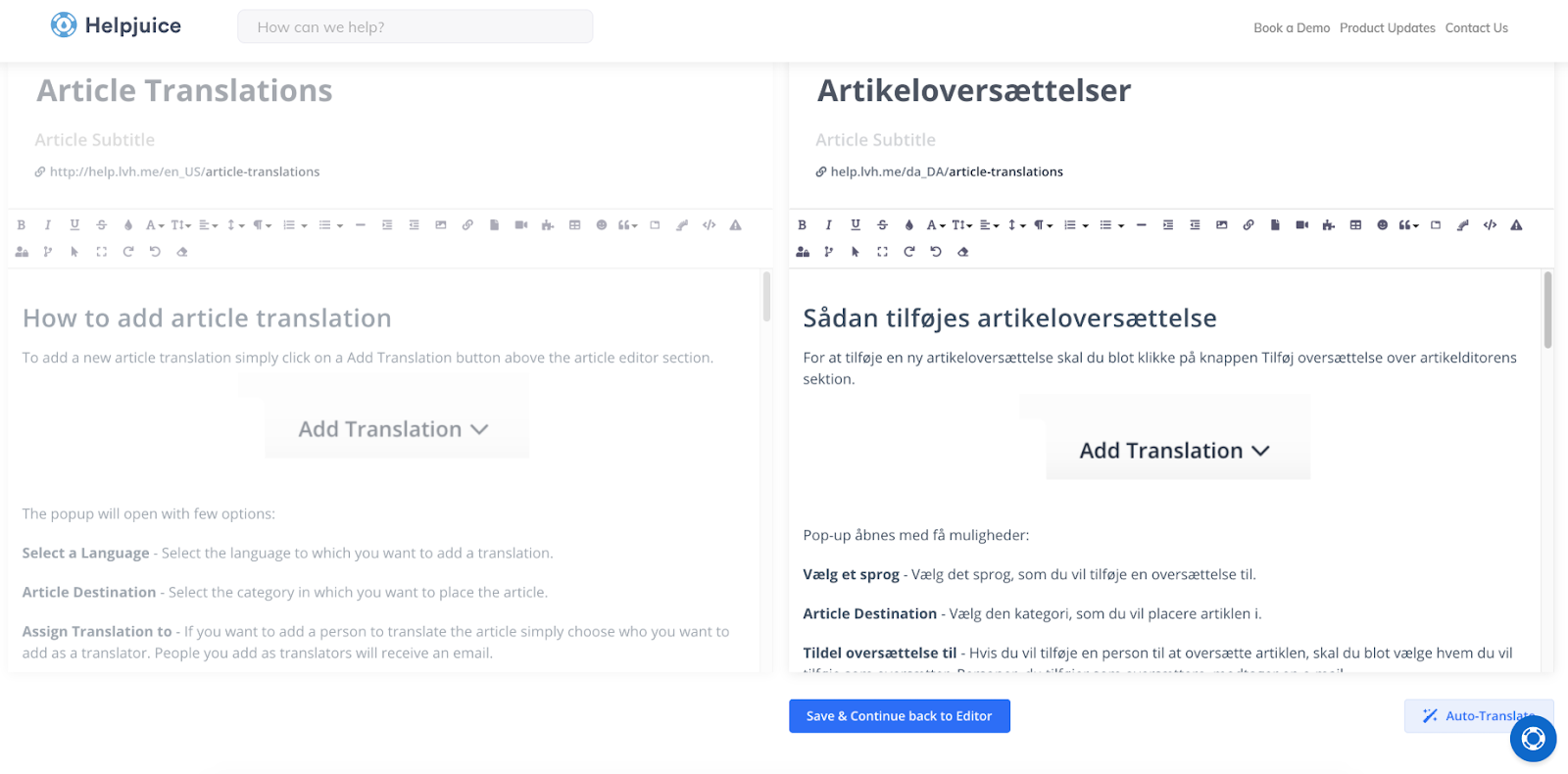1568x774 pixels.
Task: Click the Auto-Translate button
Action: [x=1478, y=716]
